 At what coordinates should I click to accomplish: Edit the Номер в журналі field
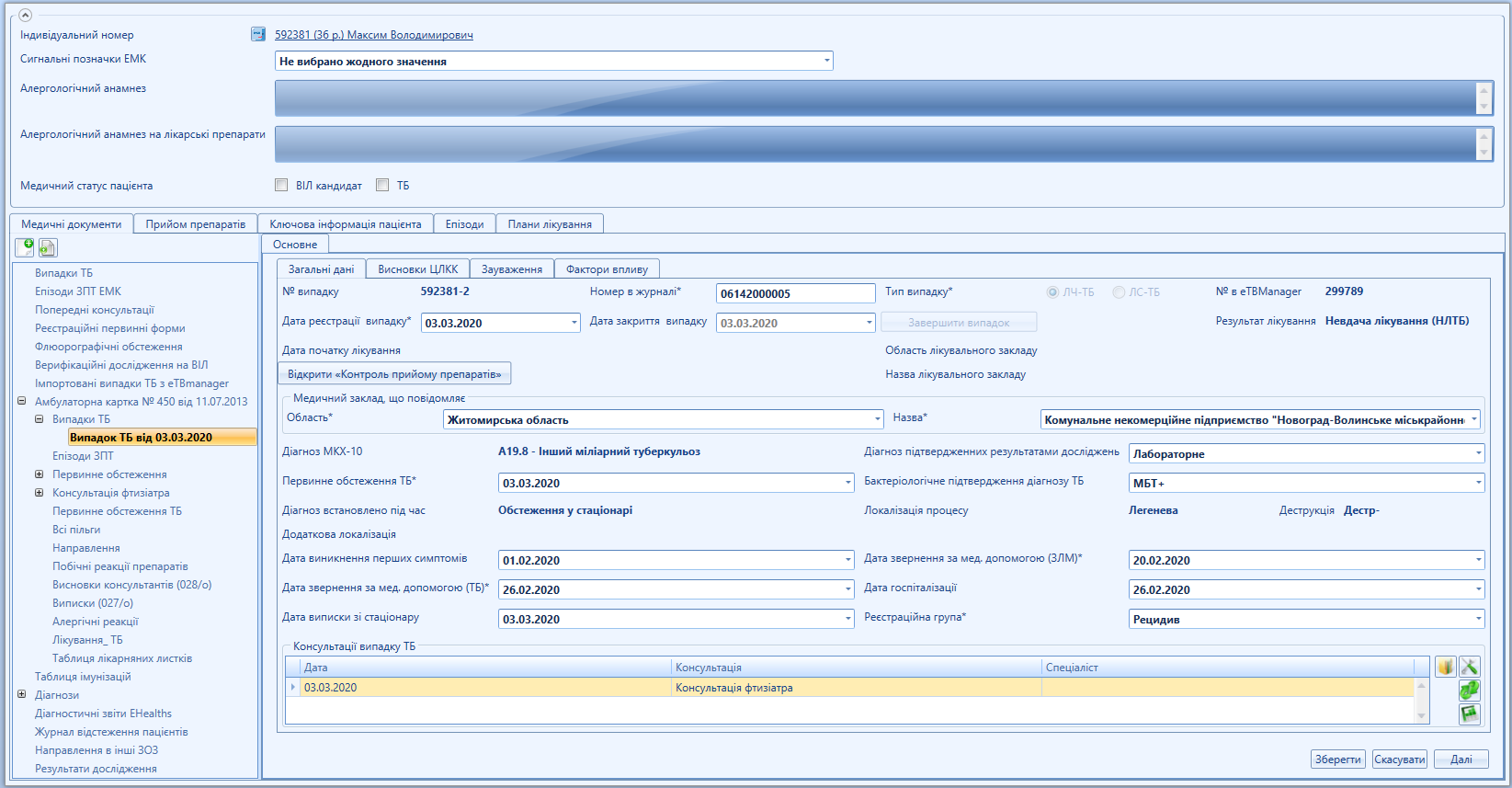pos(796,293)
